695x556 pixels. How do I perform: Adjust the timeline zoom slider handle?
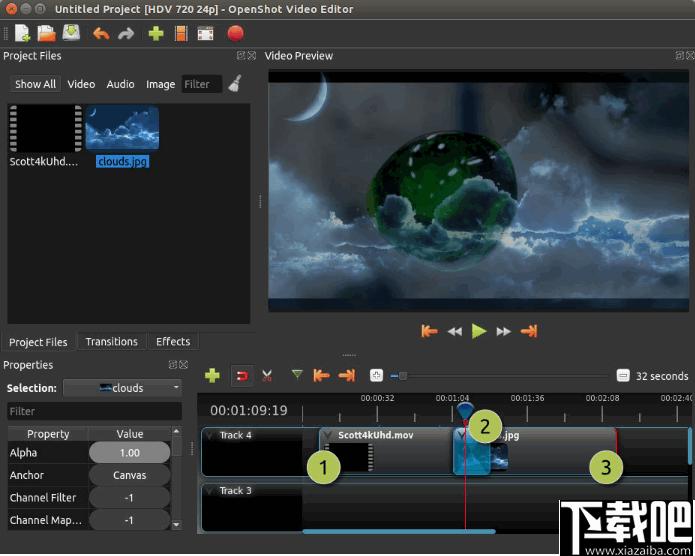coord(402,376)
